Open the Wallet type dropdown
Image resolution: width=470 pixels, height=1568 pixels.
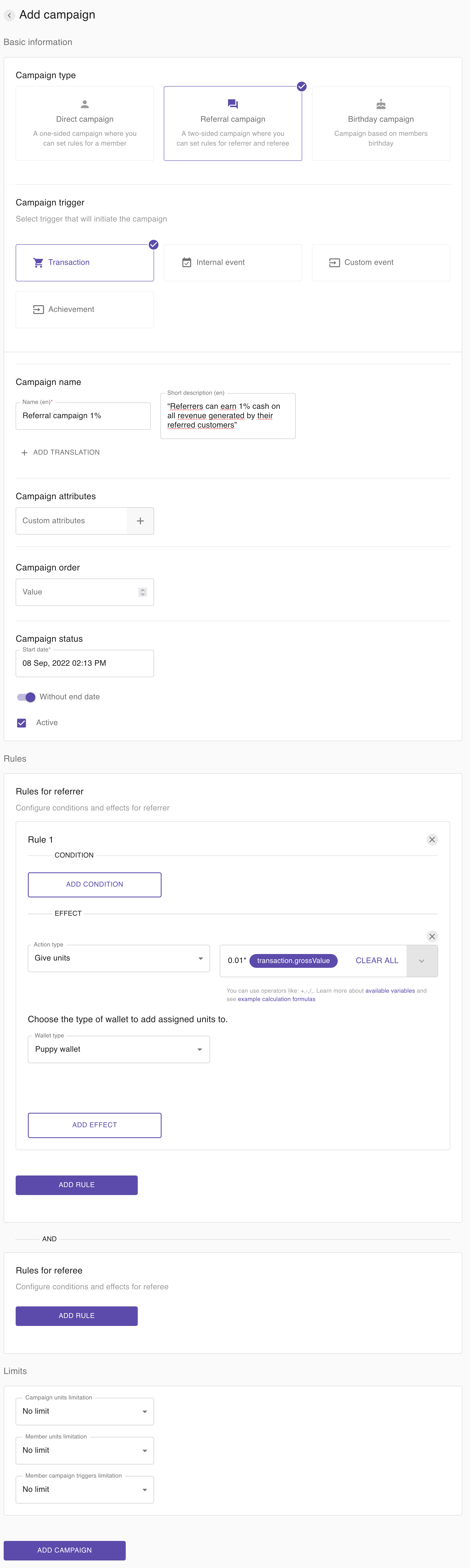coord(119,1049)
